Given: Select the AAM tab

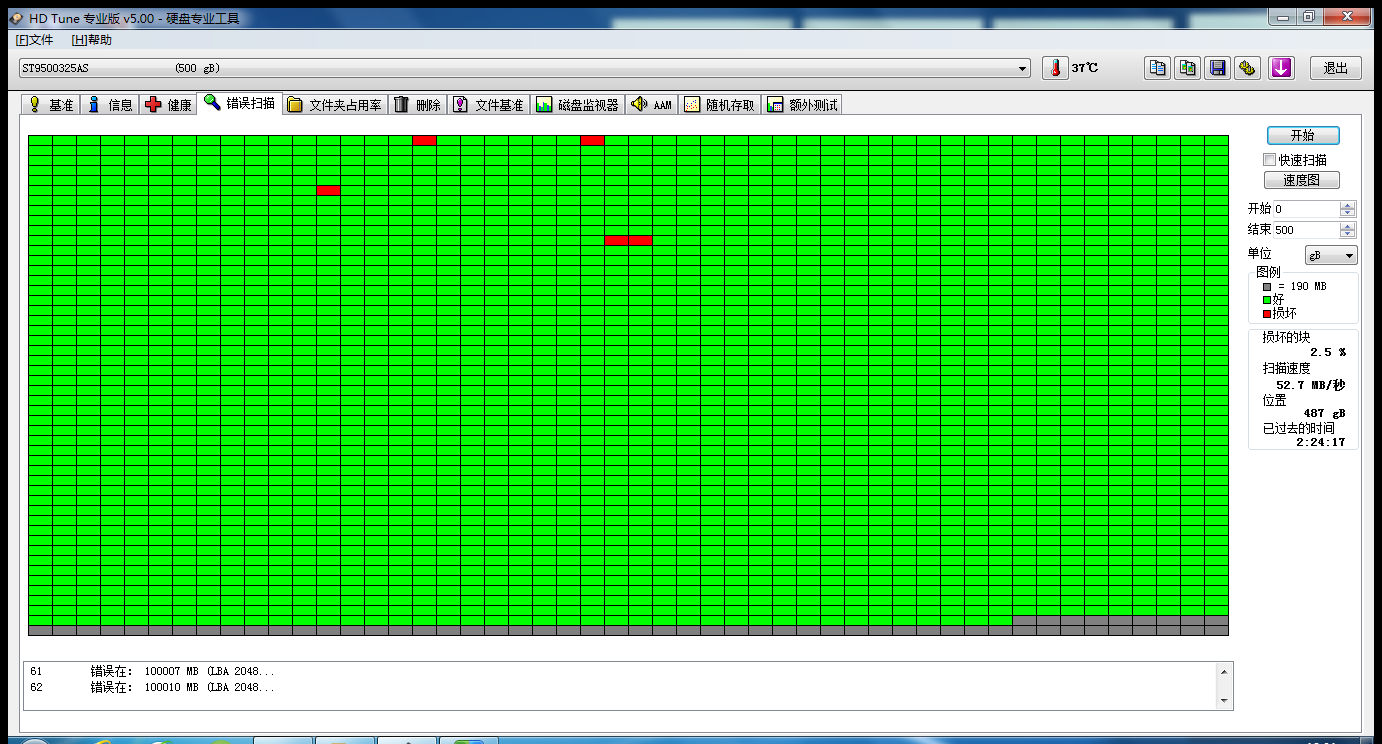Looking at the screenshot, I should [x=652, y=104].
